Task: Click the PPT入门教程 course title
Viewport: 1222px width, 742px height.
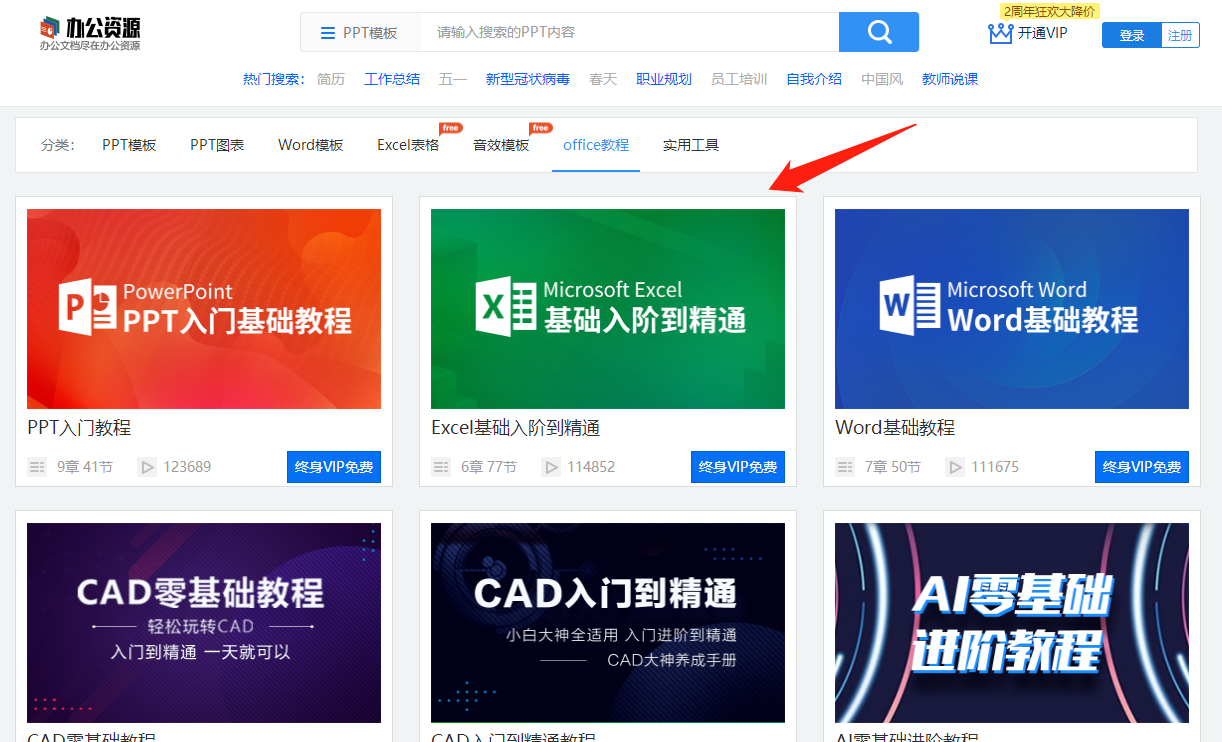Action: tap(79, 428)
